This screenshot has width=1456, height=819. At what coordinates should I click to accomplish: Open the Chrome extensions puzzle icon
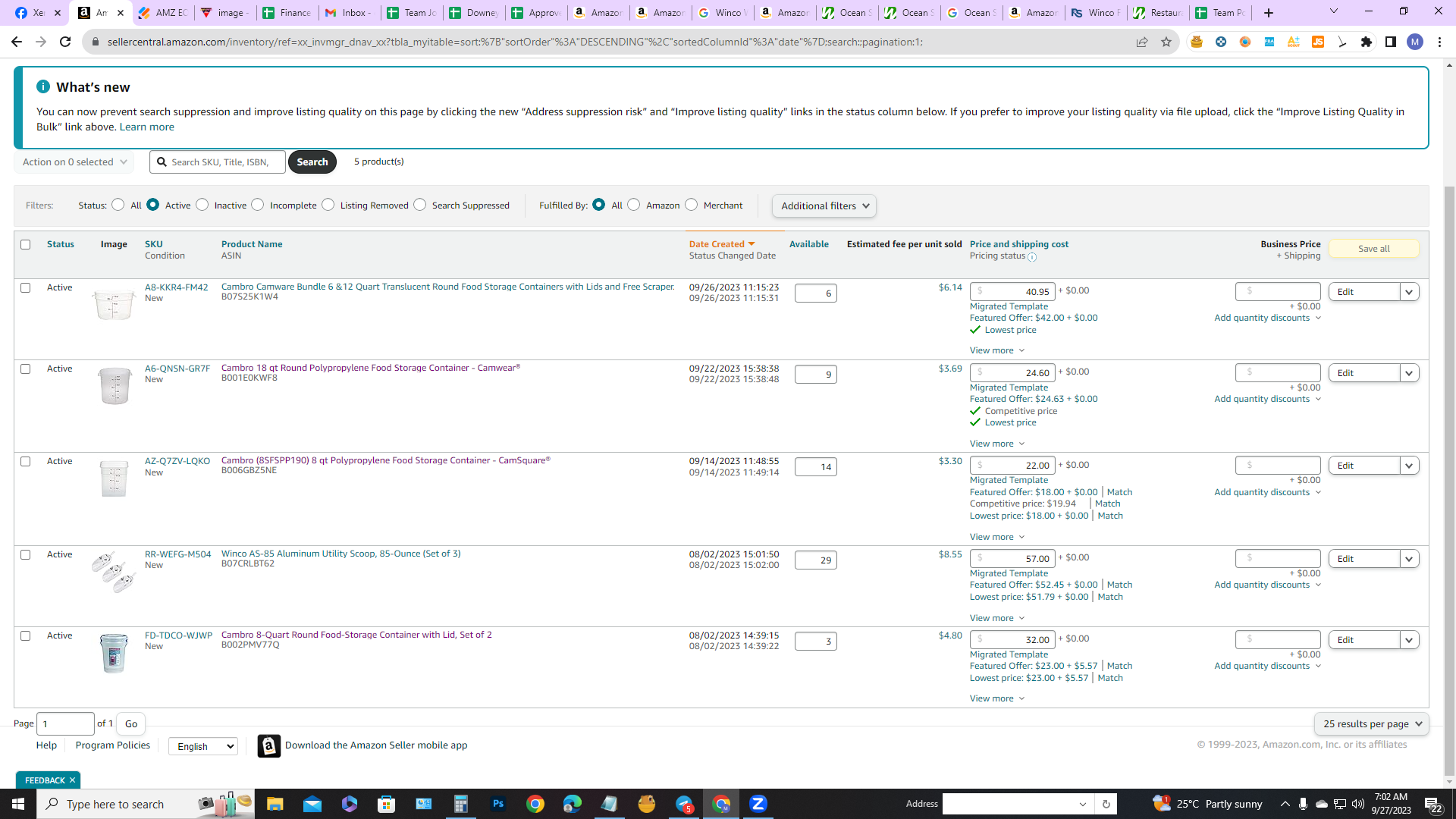(x=1367, y=42)
